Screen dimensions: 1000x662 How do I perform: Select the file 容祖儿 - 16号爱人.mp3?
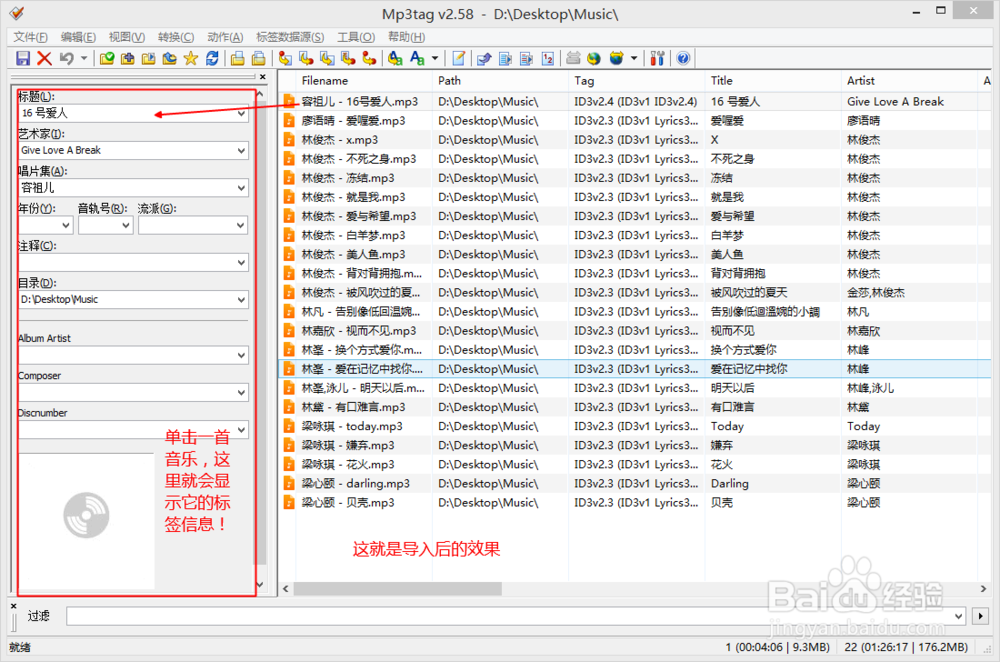(360, 102)
